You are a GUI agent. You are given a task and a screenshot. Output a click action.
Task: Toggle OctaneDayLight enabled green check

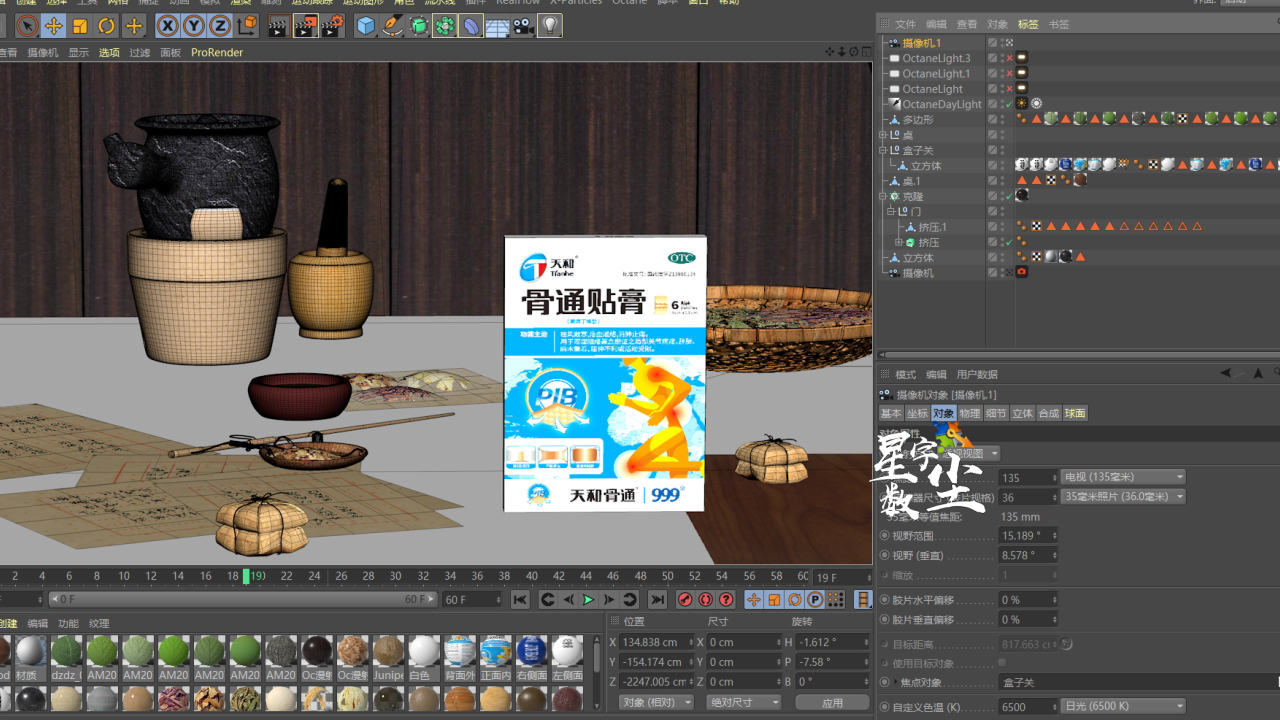pos(1010,104)
